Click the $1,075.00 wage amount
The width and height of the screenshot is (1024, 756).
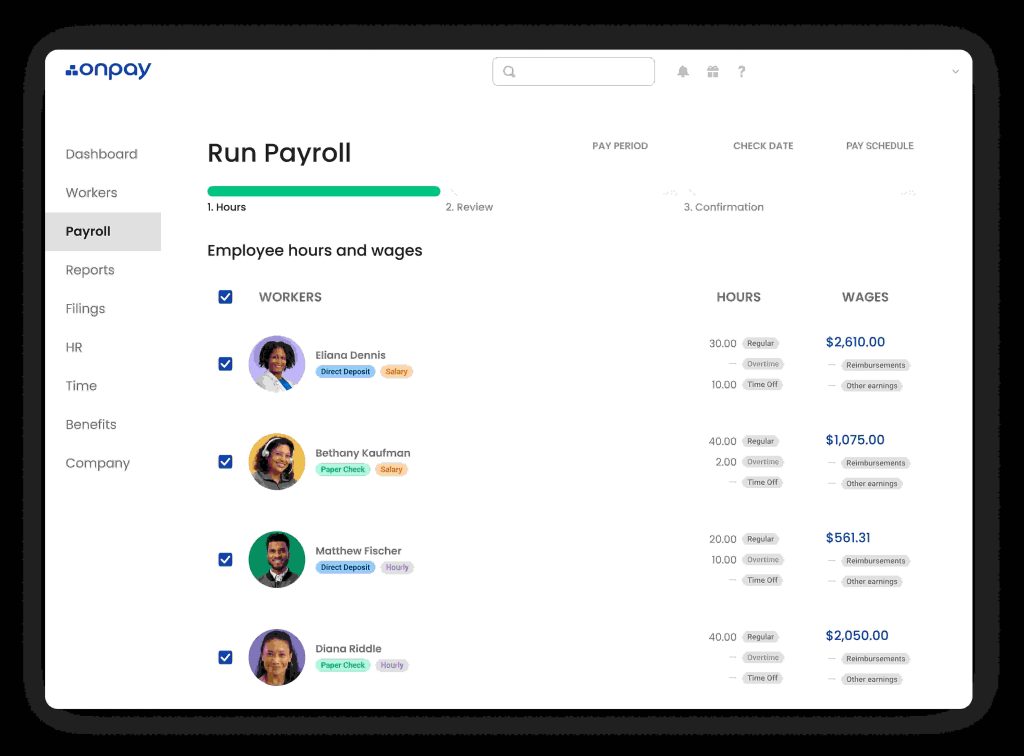(855, 440)
